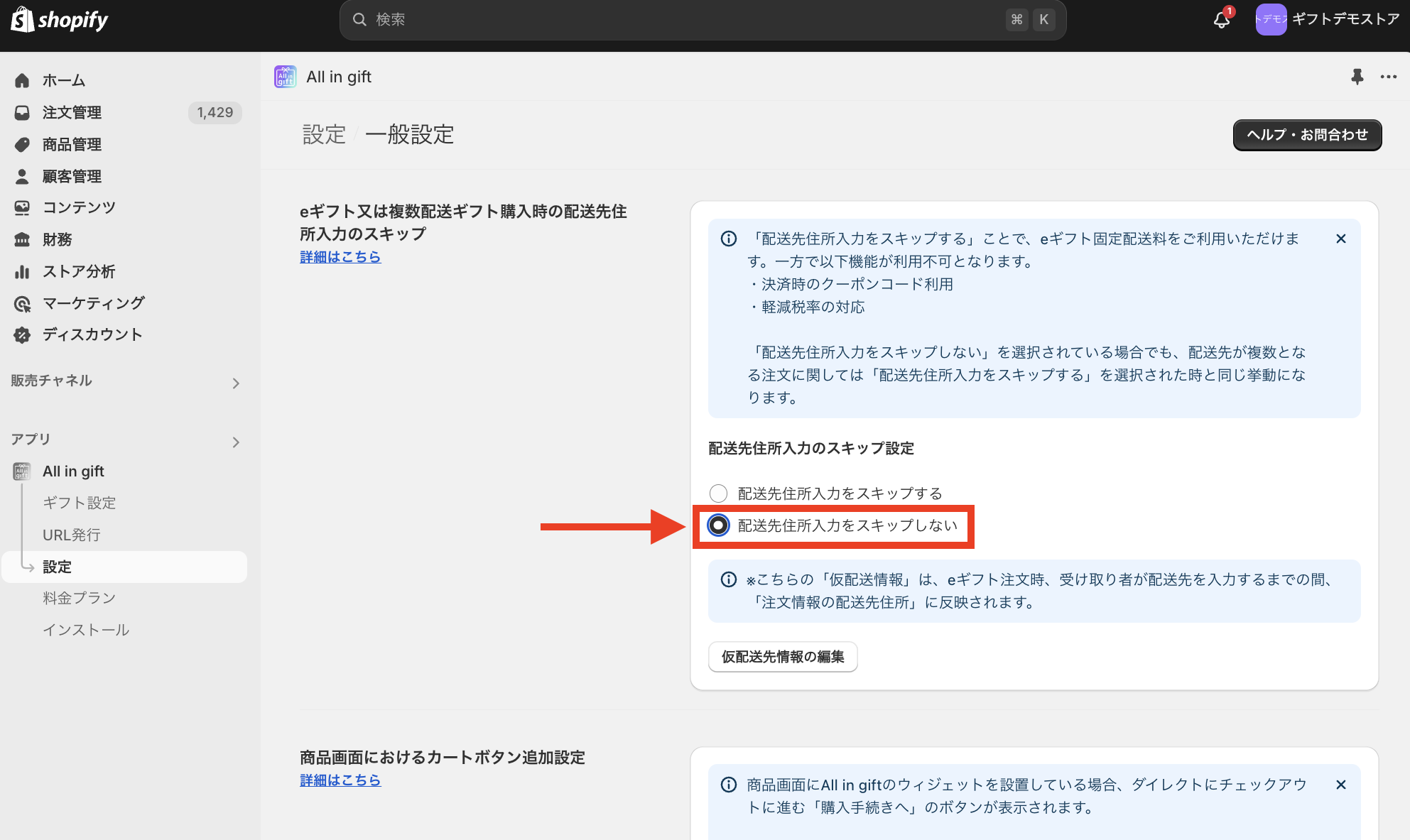Click the Shopify logo
Screen dimensions: 1410x840
(x=60, y=20)
